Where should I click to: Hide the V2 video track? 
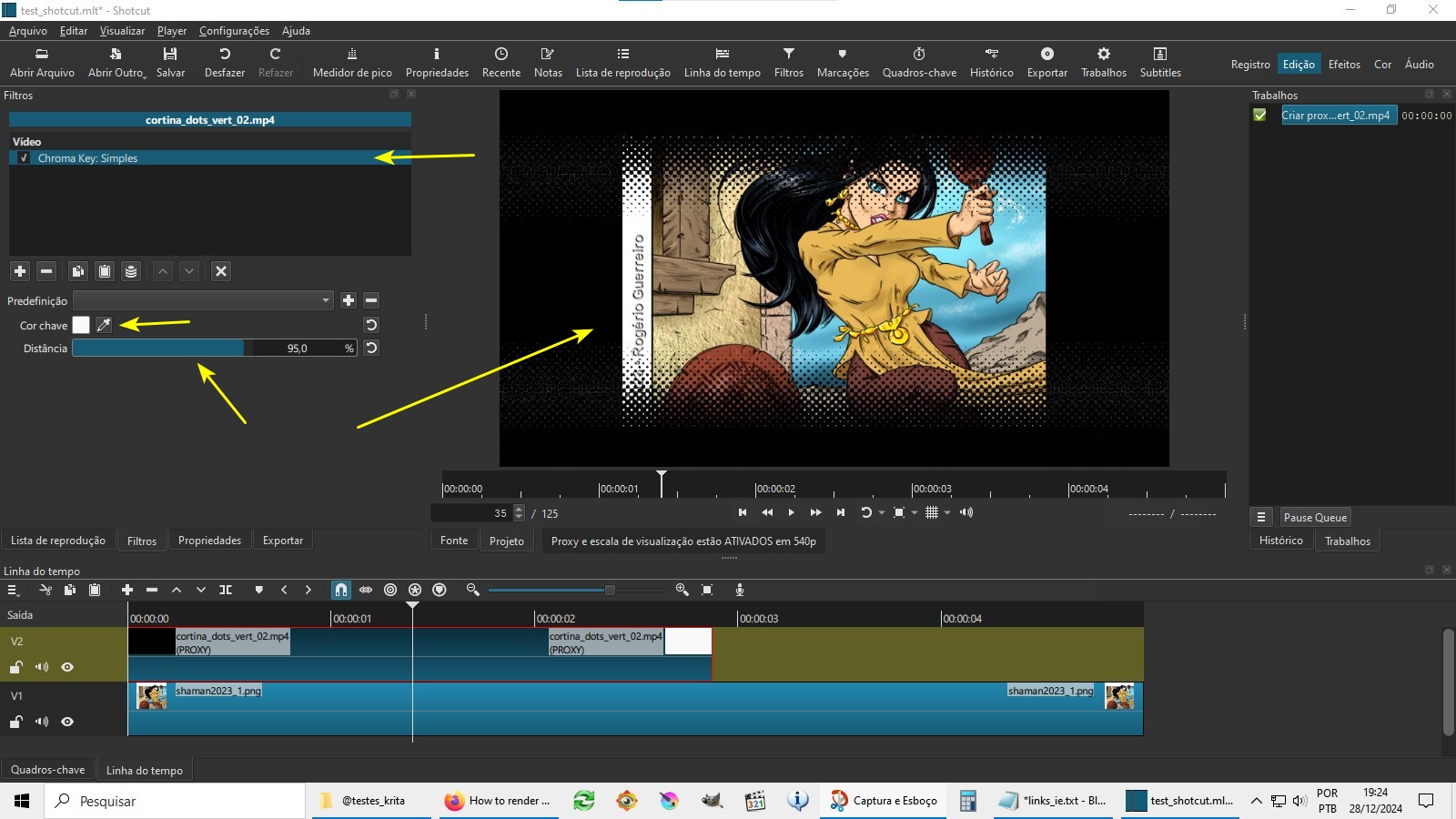(x=67, y=667)
